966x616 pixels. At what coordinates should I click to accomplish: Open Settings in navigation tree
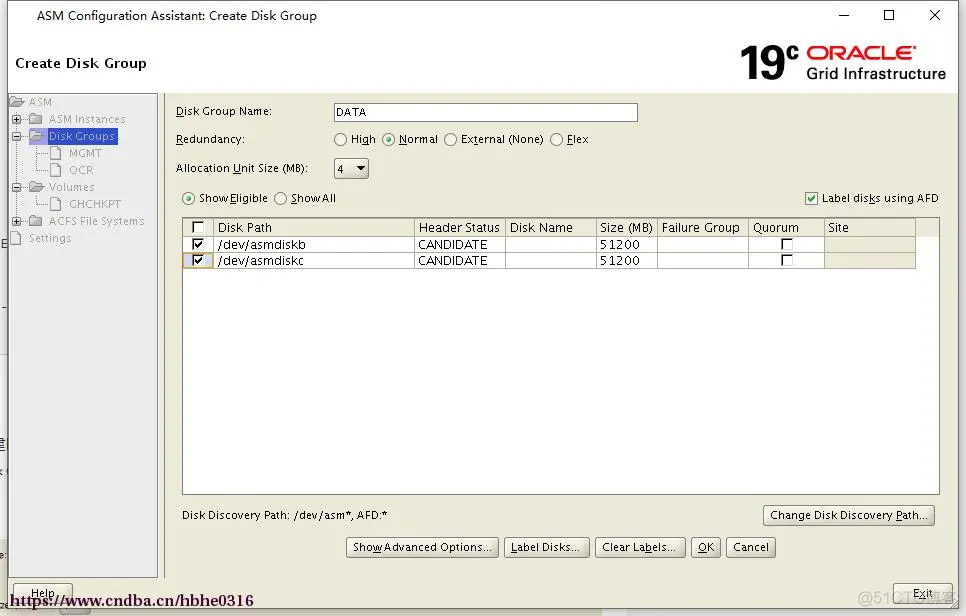tap(50, 238)
